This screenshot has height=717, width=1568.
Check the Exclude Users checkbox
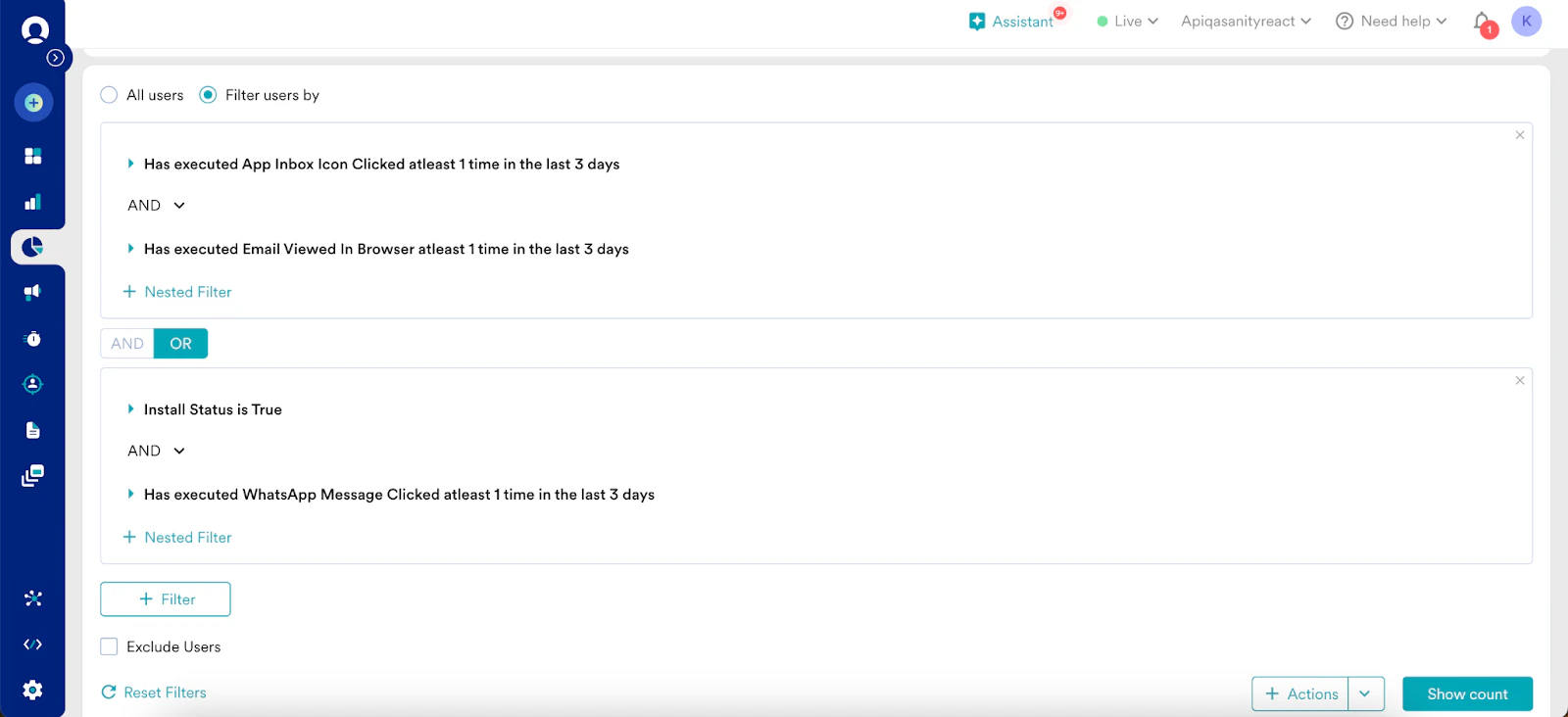tap(109, 646)
